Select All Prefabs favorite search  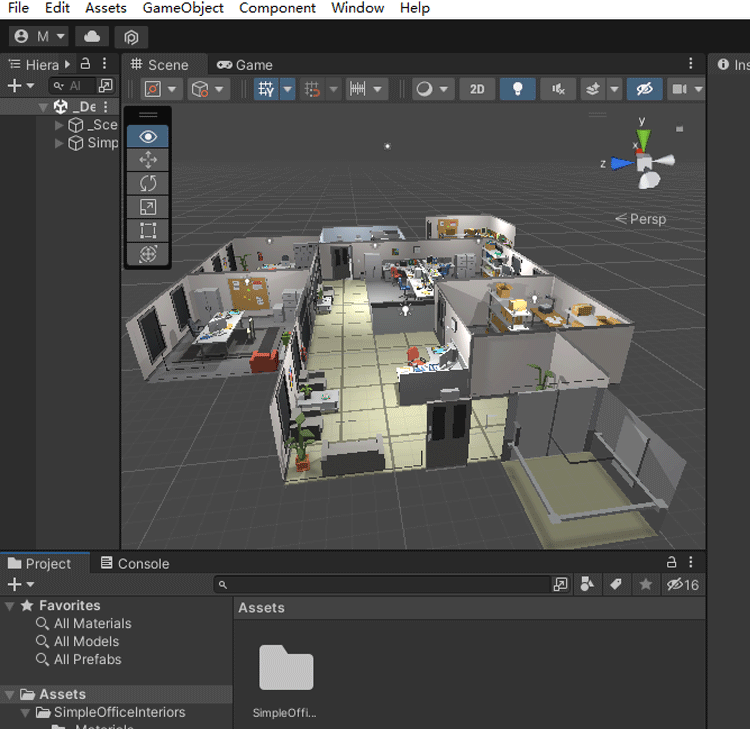[87, 660]
